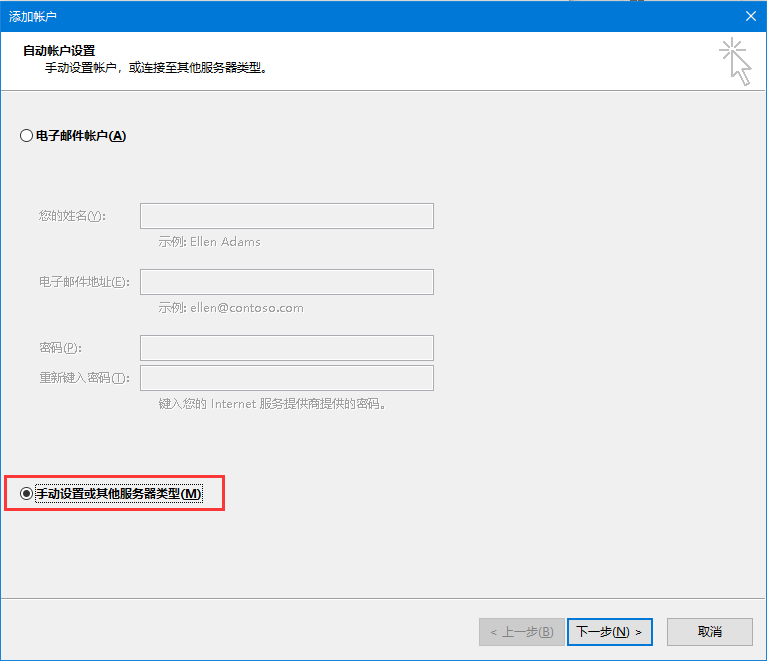Click the 上一步 back button
767x661 pixels.
pyautogui.click(x=521, y=632)
